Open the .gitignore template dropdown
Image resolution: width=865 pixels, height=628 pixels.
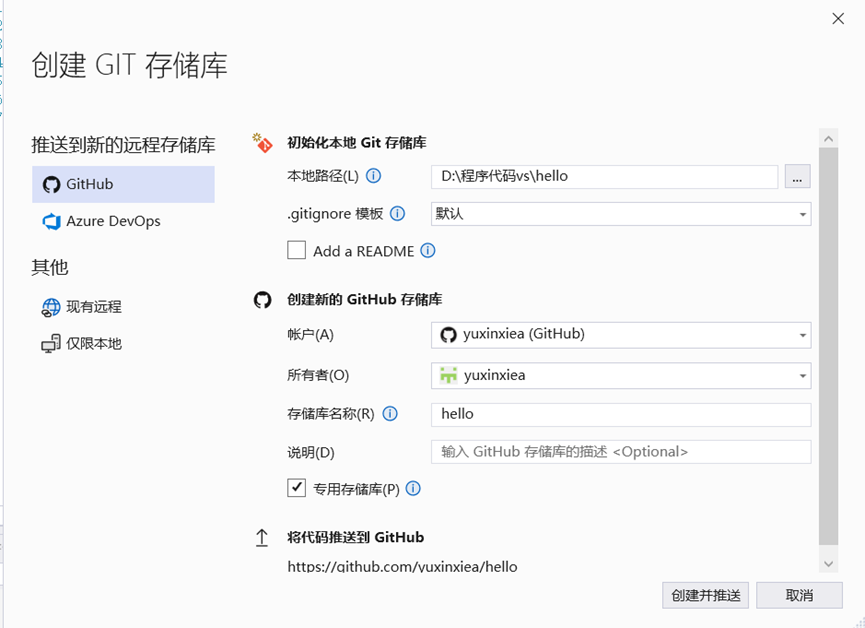[x=621, y=214]
